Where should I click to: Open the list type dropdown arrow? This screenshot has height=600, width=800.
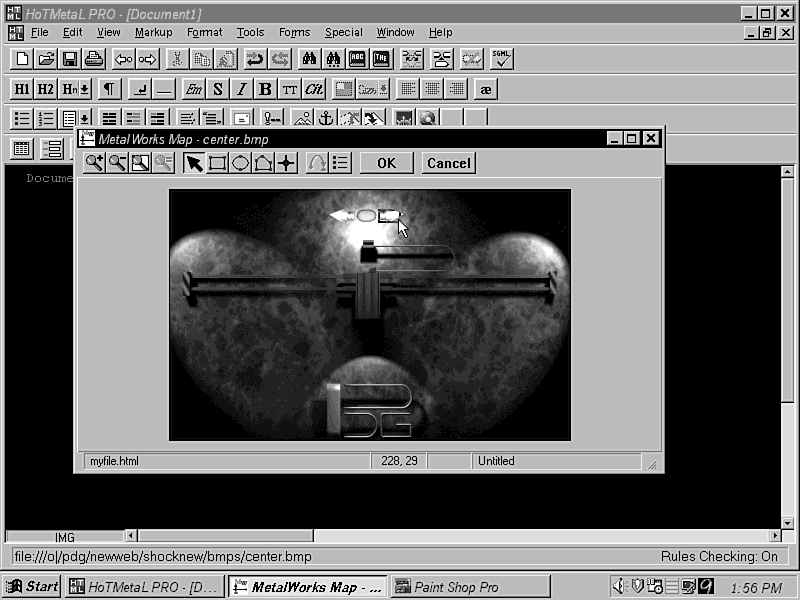pyautogui.click(x=85, y=118)
